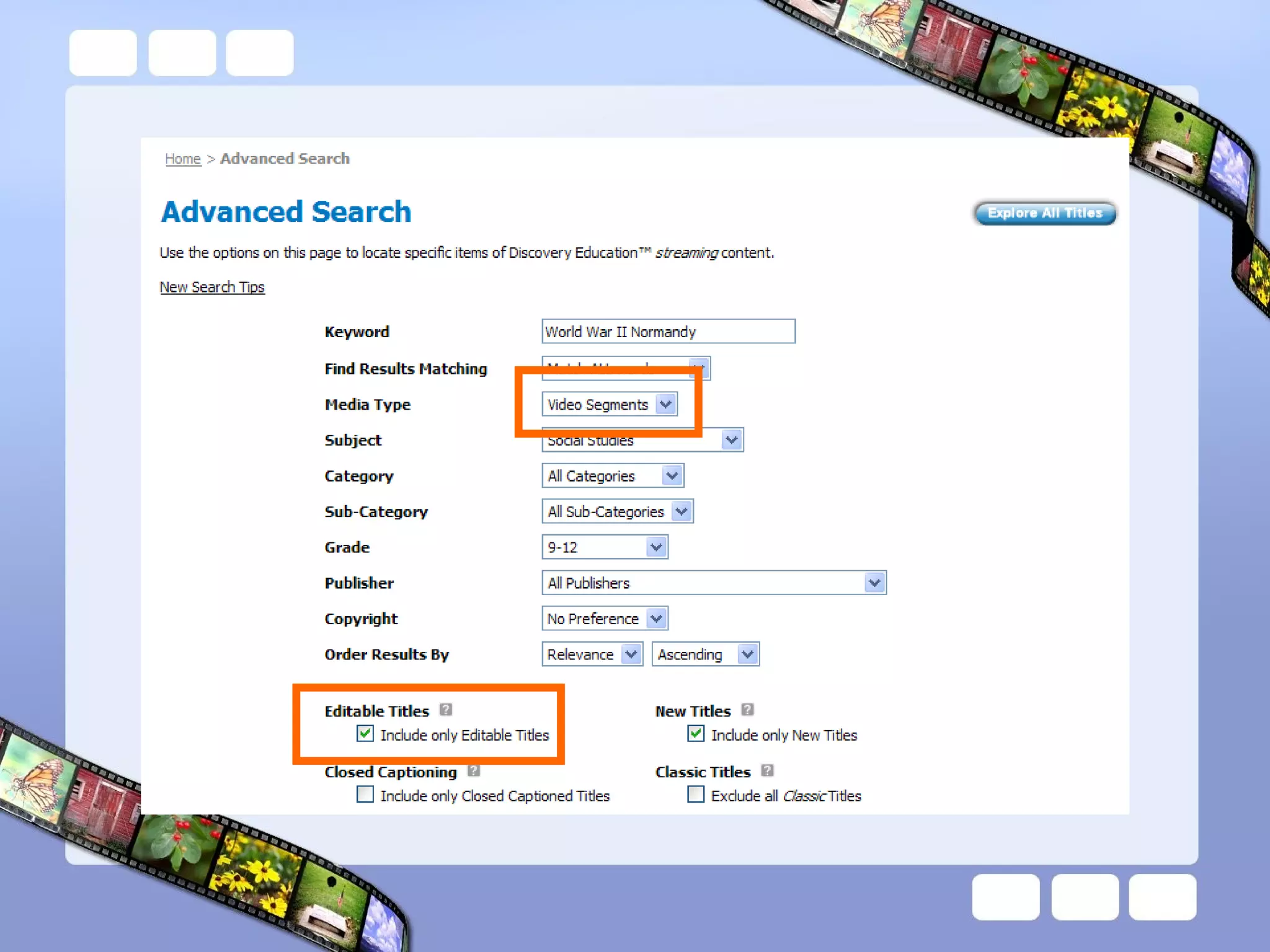
Task: Open the Relevance sort dropdown
Action: pos(592,654)
